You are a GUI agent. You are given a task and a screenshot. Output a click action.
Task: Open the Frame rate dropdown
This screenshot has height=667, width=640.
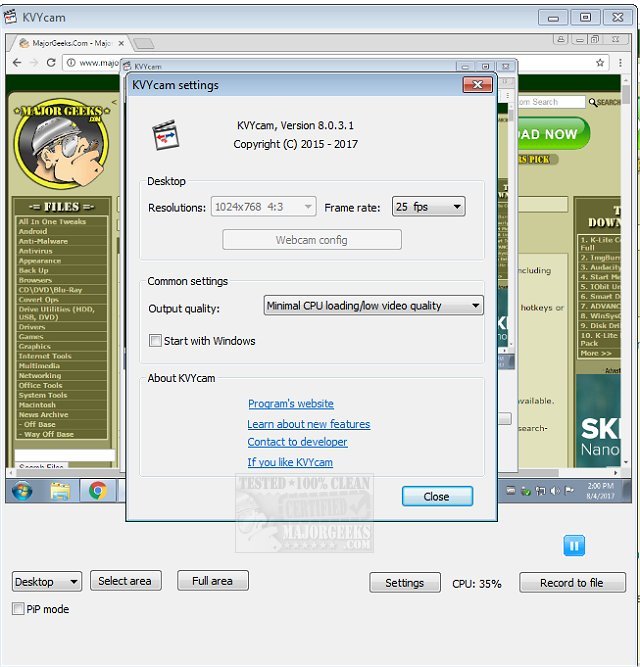(x=428, y=207)
